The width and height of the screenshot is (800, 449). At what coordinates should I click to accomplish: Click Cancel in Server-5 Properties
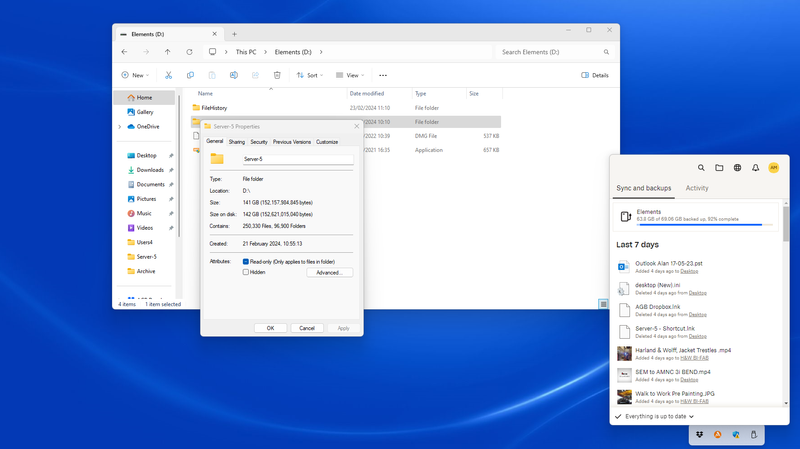(x=307, y=328)
